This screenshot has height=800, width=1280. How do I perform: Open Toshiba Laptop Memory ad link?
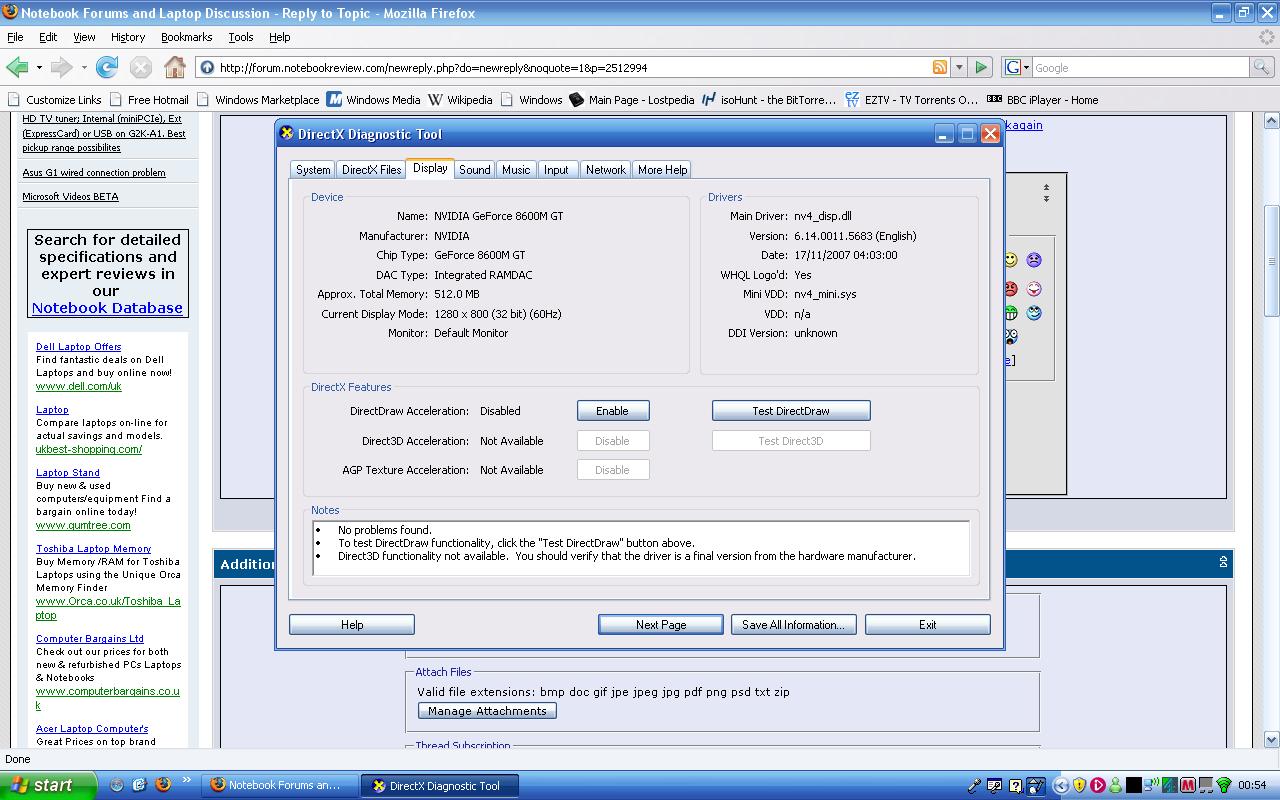point(93,549)
